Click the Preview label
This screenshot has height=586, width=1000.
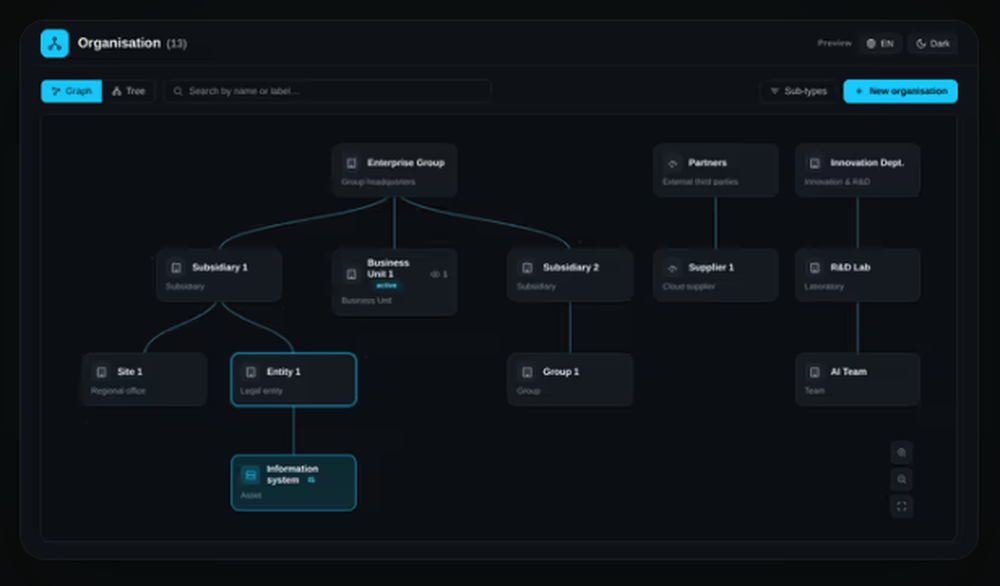tap(834, 43)
